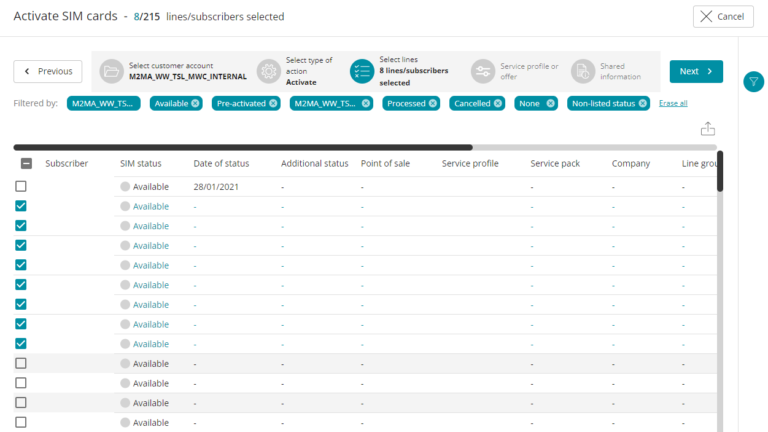Remove the None filter chip

pos(550,103)
